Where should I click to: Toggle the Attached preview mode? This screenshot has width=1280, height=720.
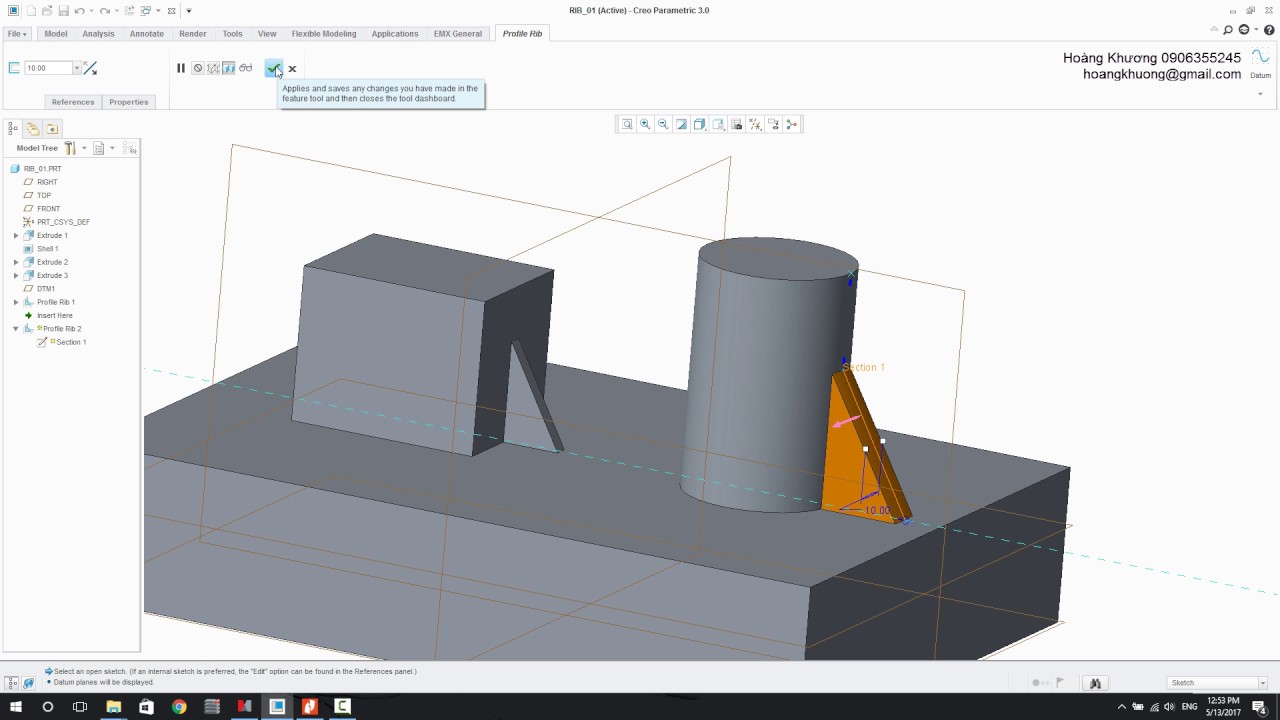click(x=229, y=68)
